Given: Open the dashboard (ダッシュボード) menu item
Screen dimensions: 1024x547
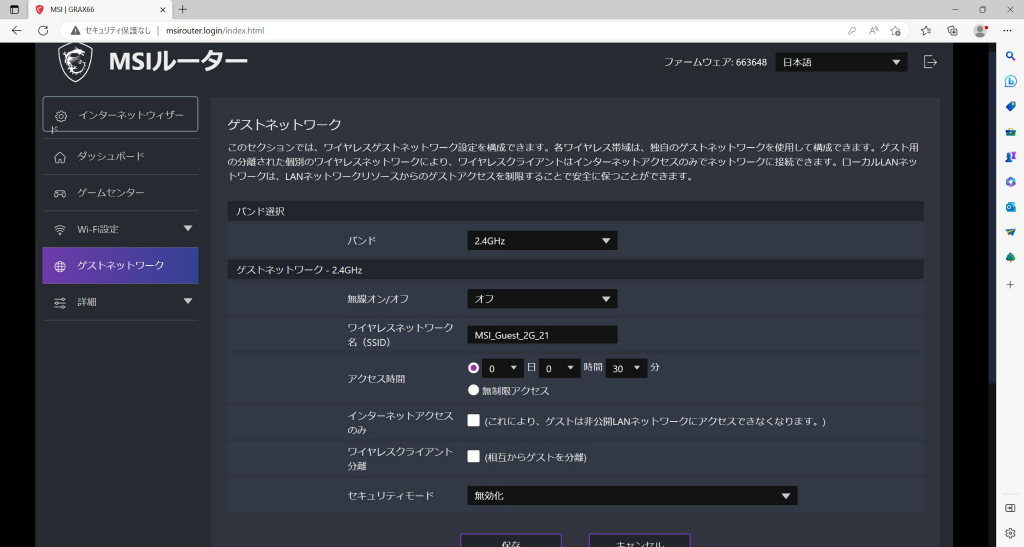Looking at the screenshot, I should pyautogui.click(x=120, y=157).
